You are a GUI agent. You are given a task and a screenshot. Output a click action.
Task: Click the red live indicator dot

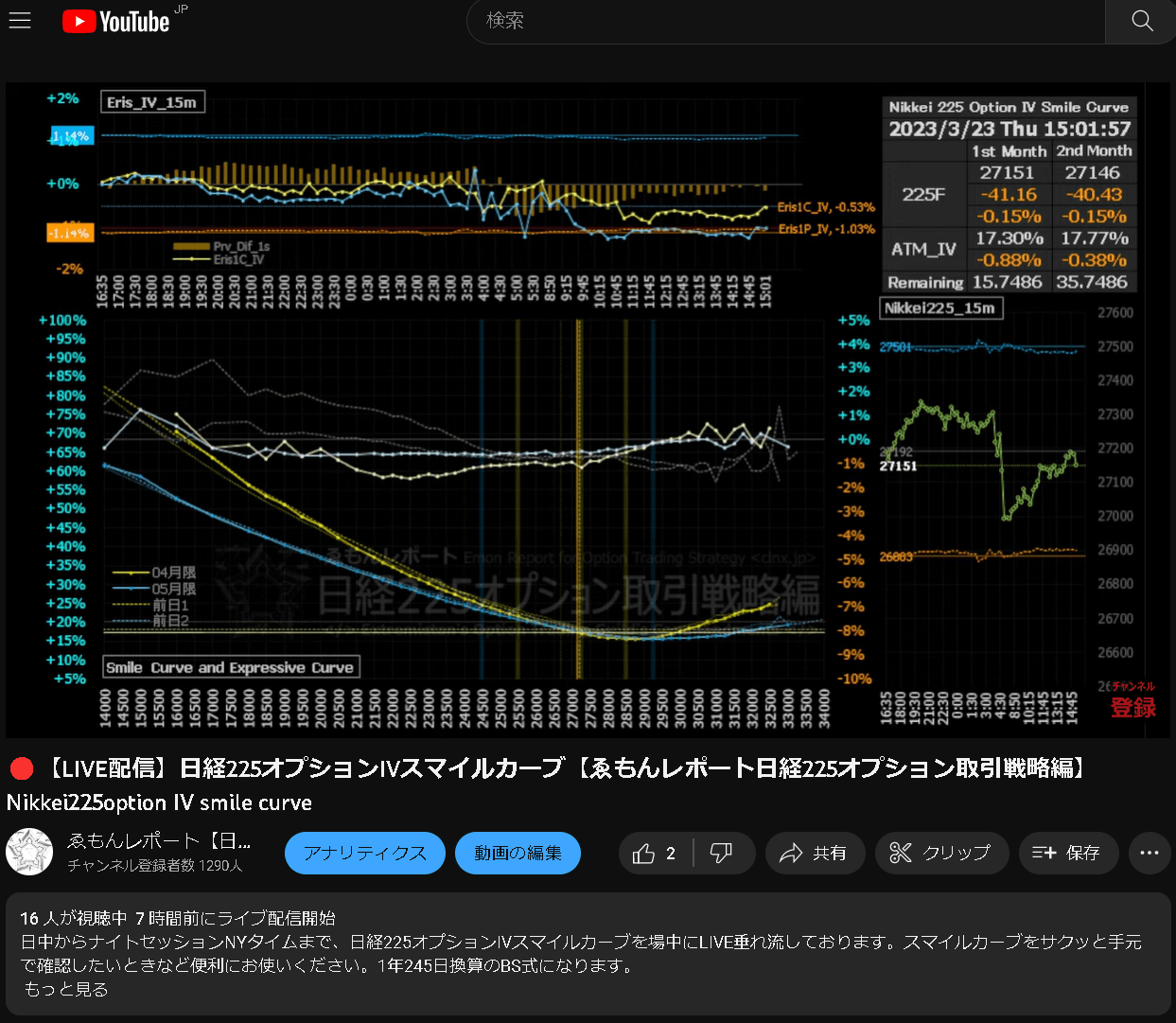[x=22, y=768]
